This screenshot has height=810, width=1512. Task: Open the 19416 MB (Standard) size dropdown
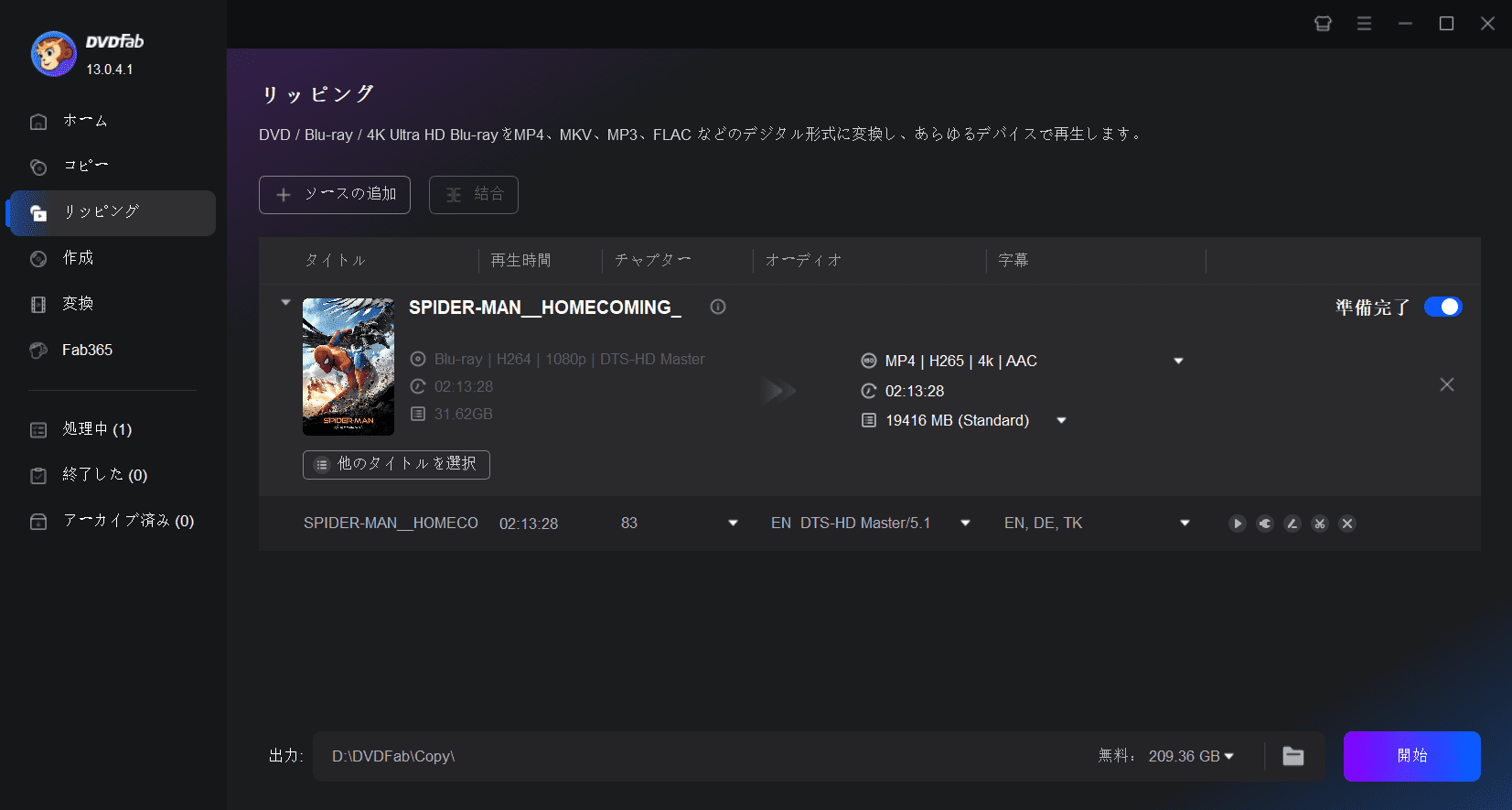1062,420
